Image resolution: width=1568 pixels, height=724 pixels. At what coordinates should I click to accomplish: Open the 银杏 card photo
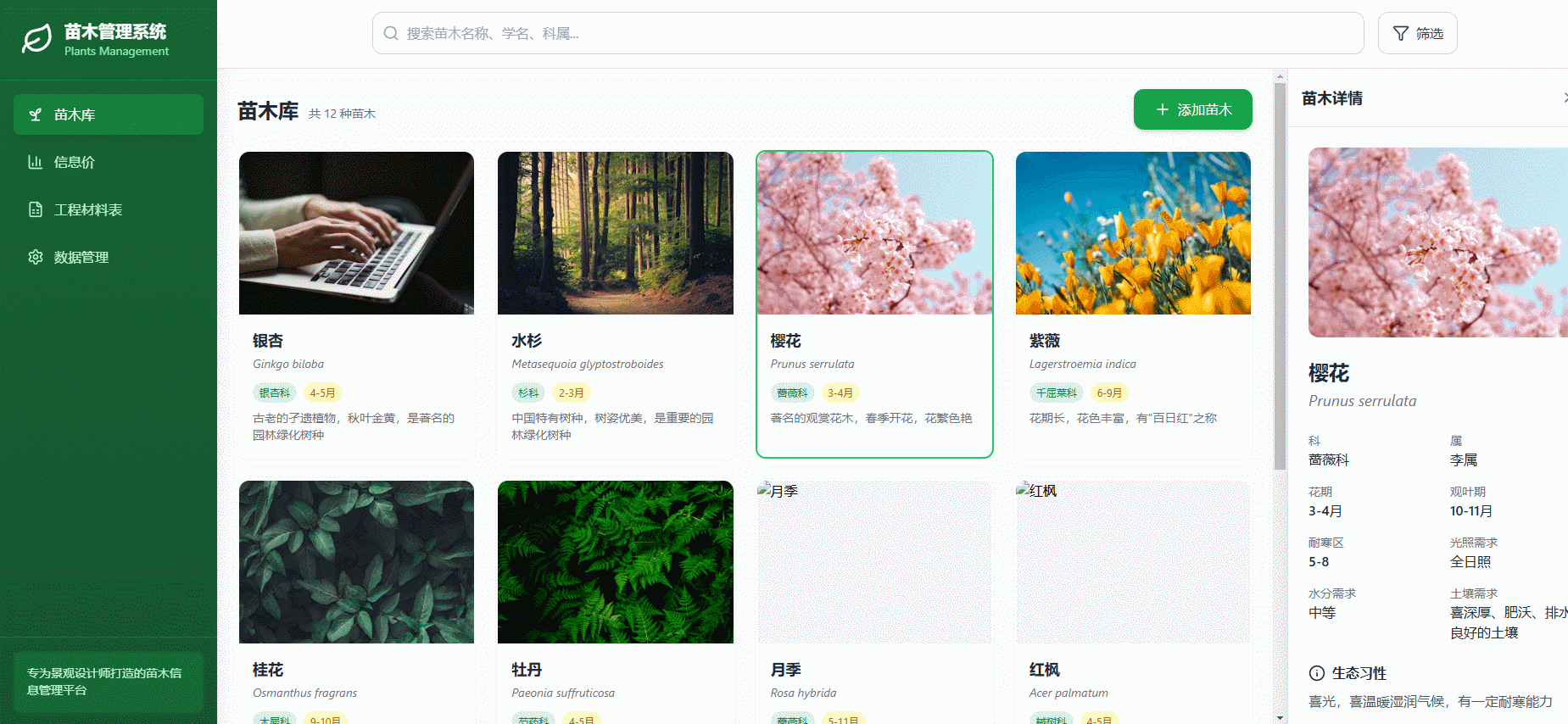[x=356, y=233]
